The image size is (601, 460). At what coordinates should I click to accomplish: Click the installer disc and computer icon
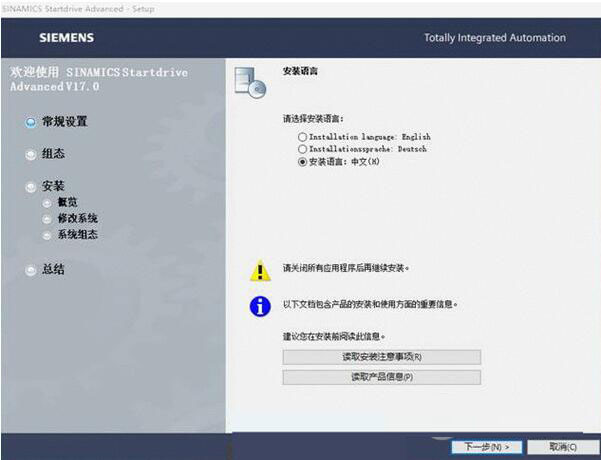pyautogui.click(x=250, y=83)
